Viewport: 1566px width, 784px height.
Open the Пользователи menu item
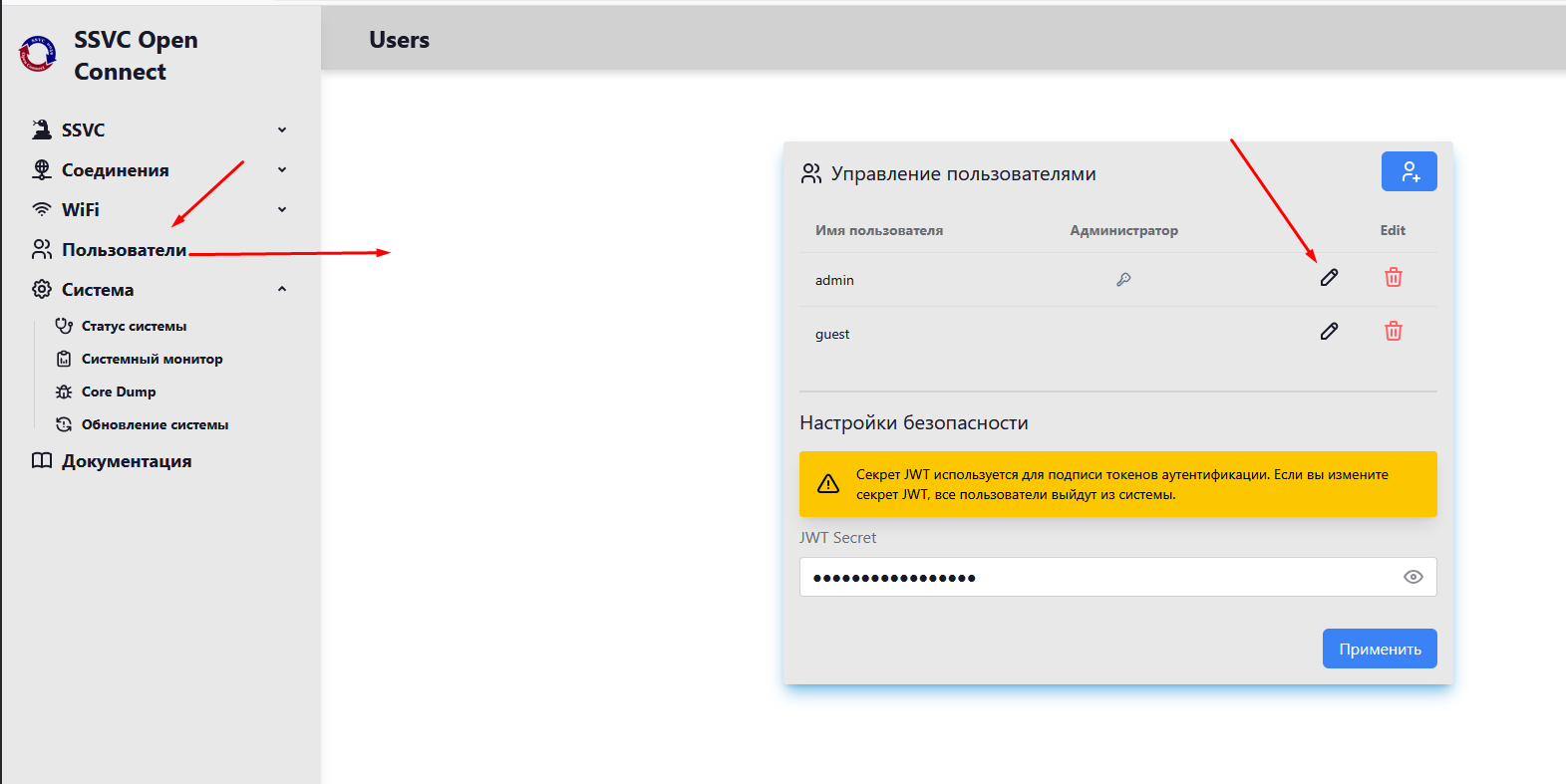coord(124,250)
